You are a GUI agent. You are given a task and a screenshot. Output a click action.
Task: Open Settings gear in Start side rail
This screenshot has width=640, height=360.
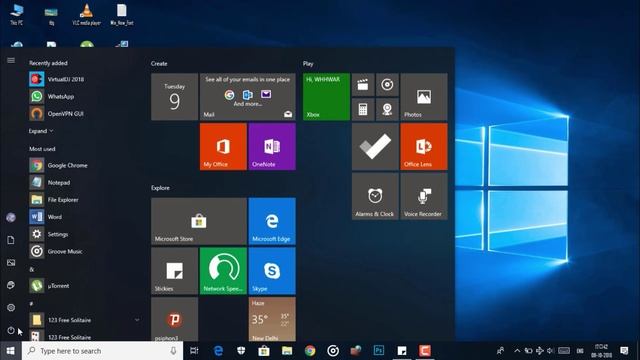pyautogui.click(x=11, y=308)
